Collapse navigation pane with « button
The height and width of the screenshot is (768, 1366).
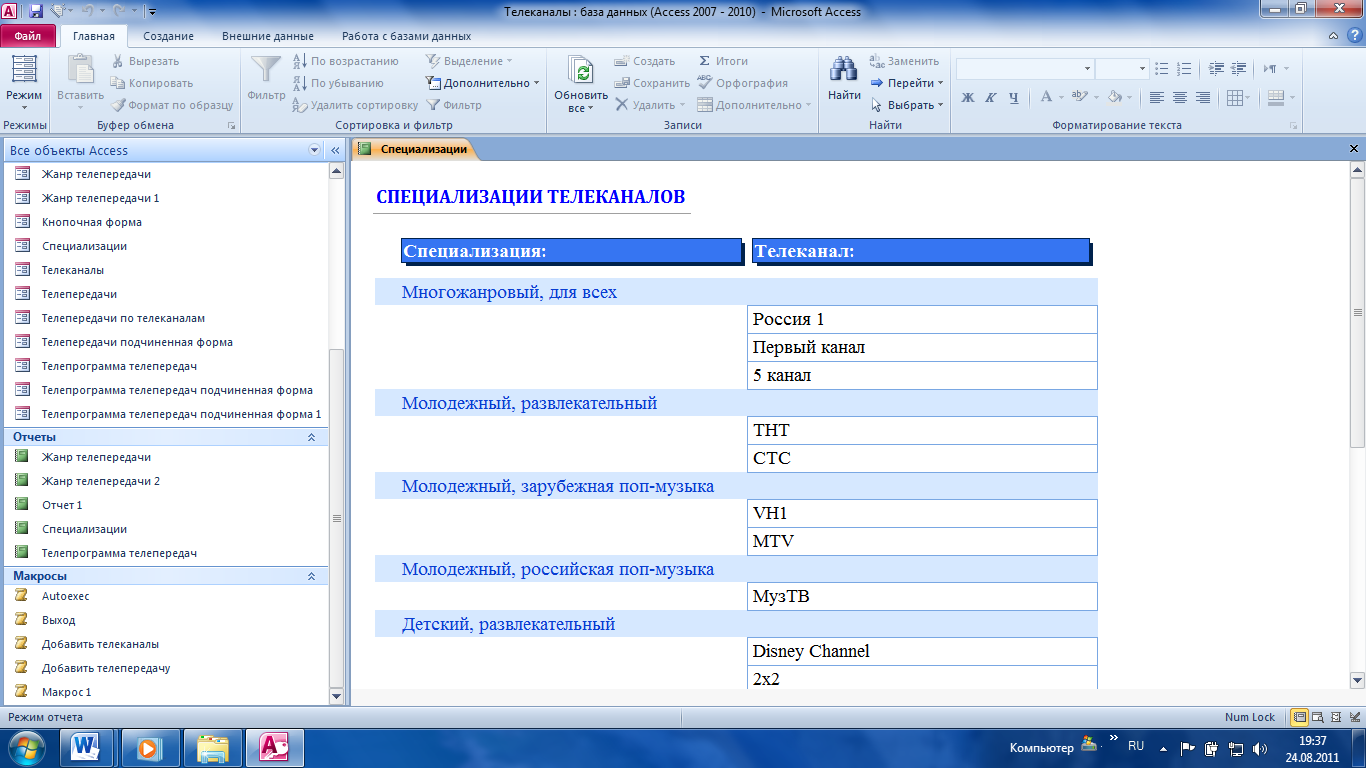tap(335, 150)
